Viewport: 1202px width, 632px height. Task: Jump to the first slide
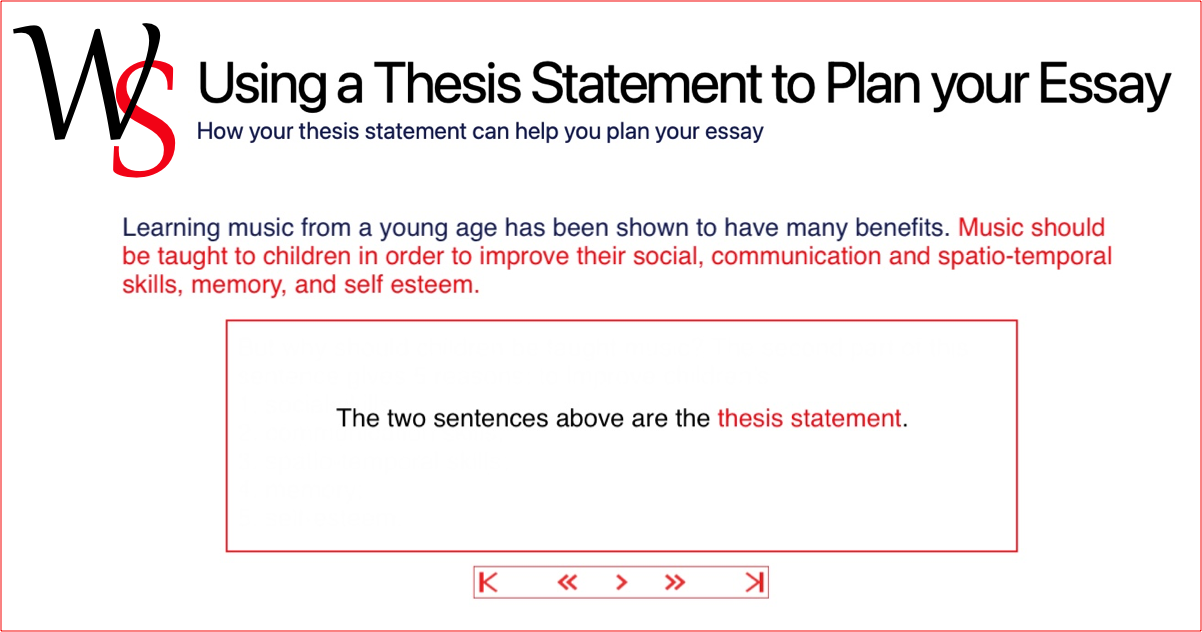click(x=488, y=582)
